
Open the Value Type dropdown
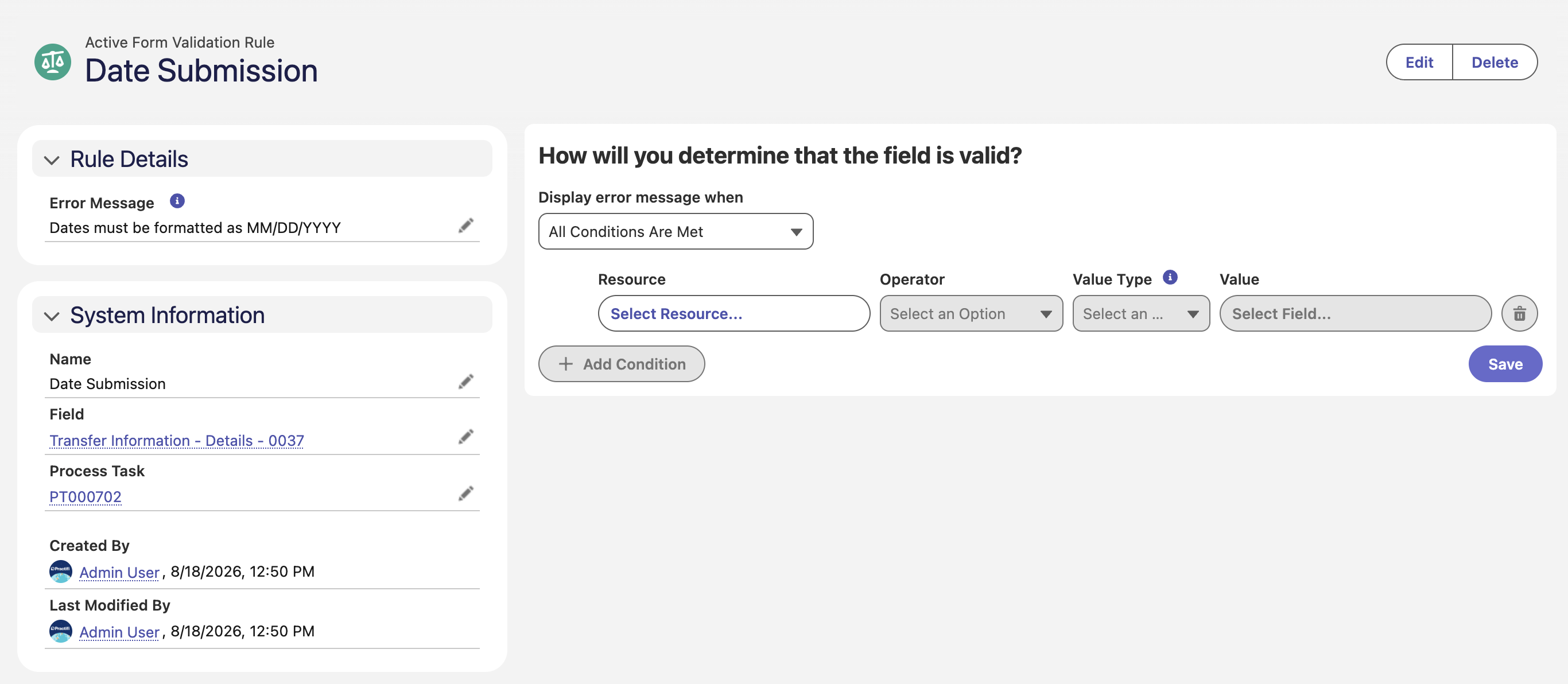coord(1140,313)
